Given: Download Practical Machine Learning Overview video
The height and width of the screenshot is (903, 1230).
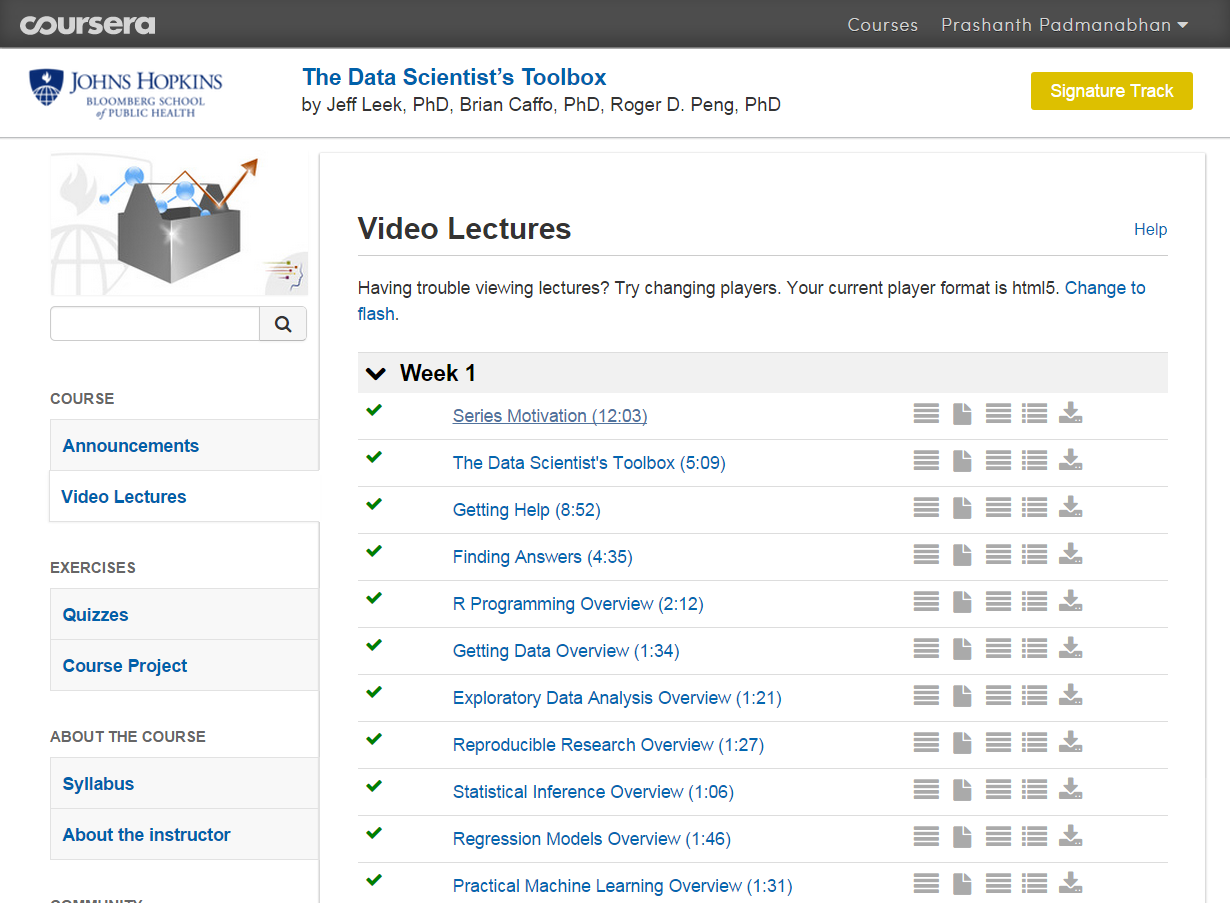Looking at the screenshot, I should [1071, 883].
